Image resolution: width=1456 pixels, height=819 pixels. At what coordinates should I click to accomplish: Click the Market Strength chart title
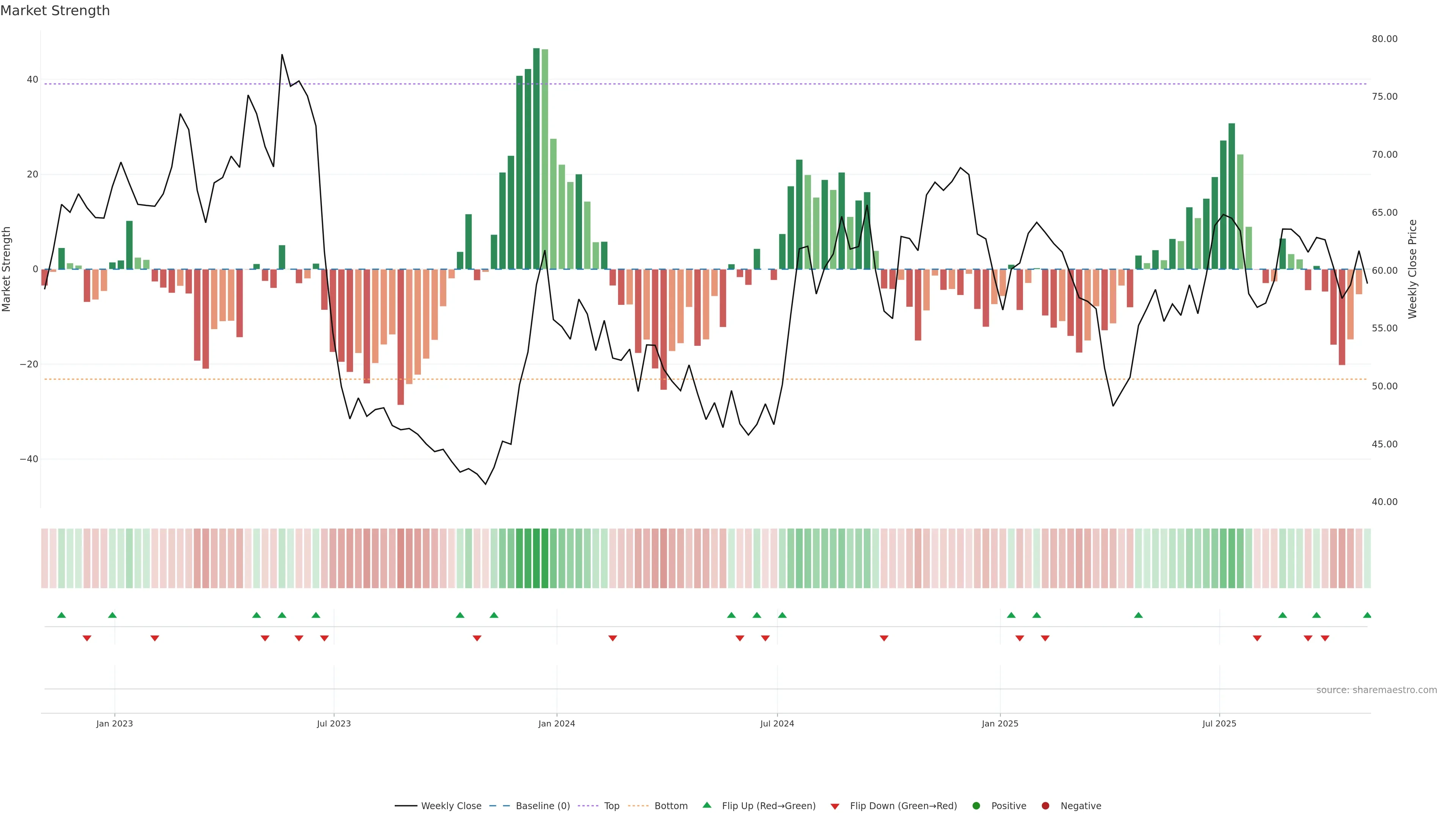pyautogui.click(x=55, y=11)
